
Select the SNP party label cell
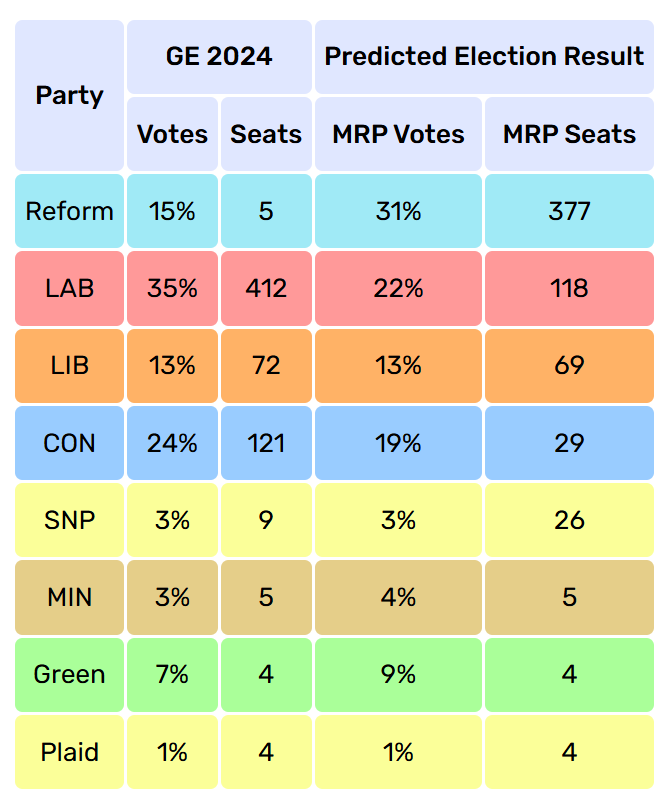pos(70,520)
